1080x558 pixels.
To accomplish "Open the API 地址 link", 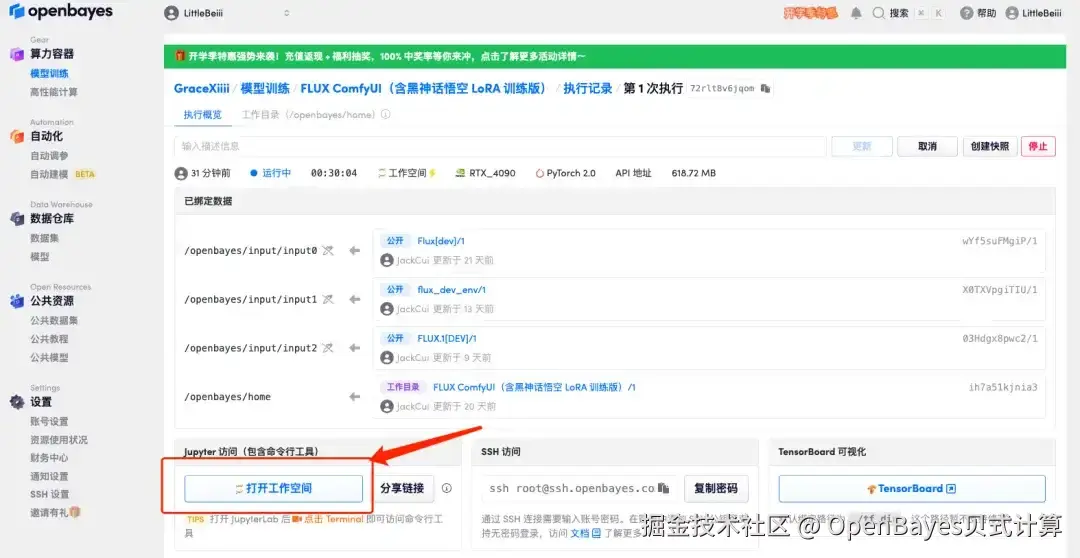I will 633,173.
